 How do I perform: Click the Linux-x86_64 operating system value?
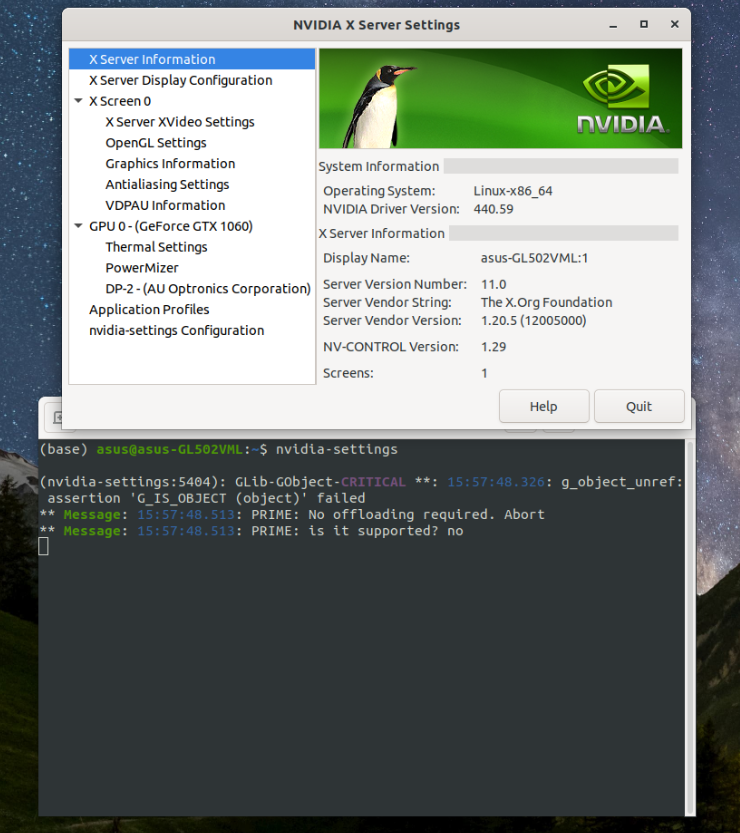click(x=513, y=191)
